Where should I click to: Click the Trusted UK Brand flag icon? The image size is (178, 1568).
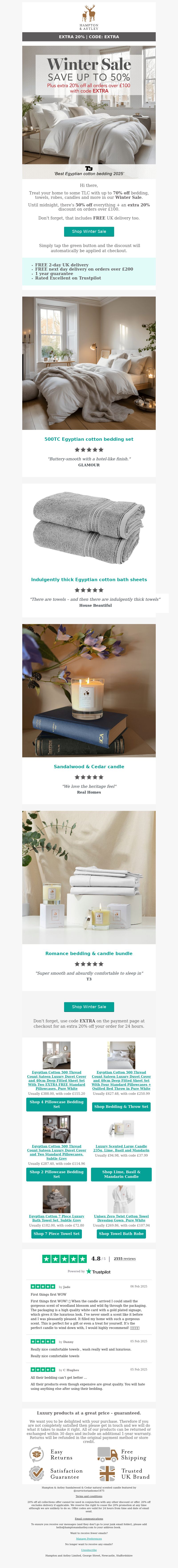pos(107,1473)
